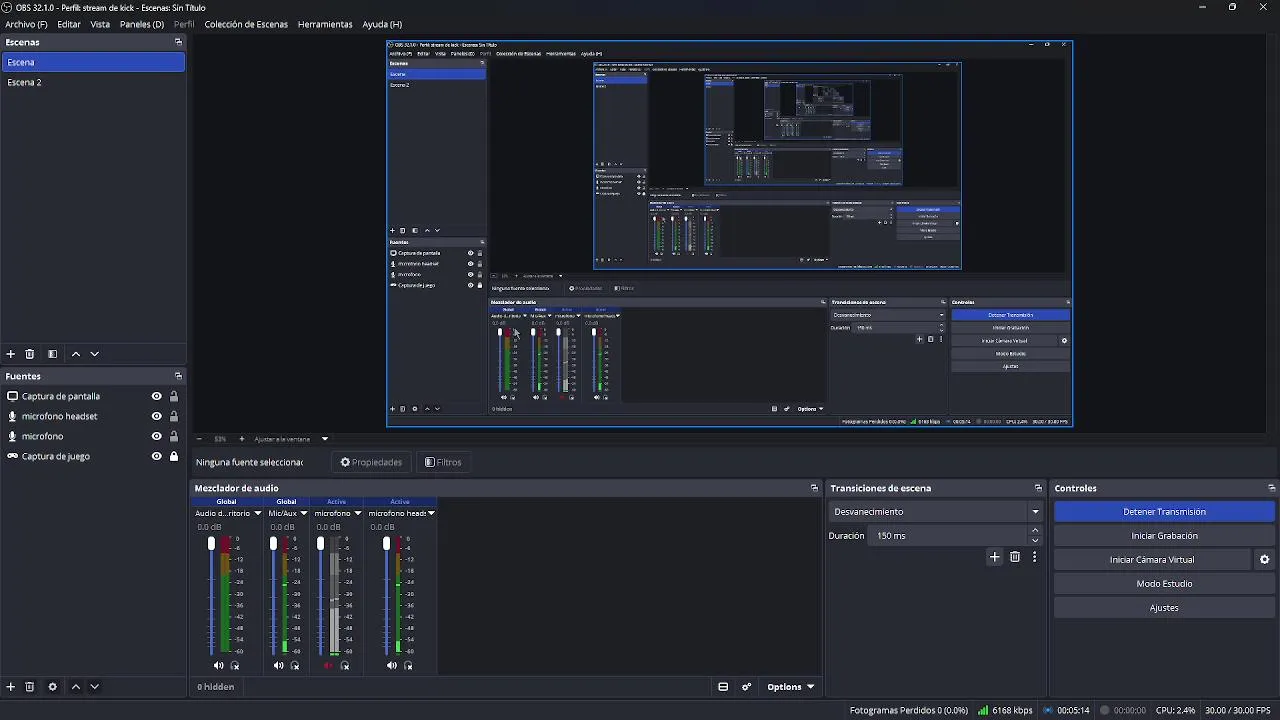Hide the microfono headset source
The height and width of the screenshot is (720, 1280).
pyautogui.click(x=156, y=416)
